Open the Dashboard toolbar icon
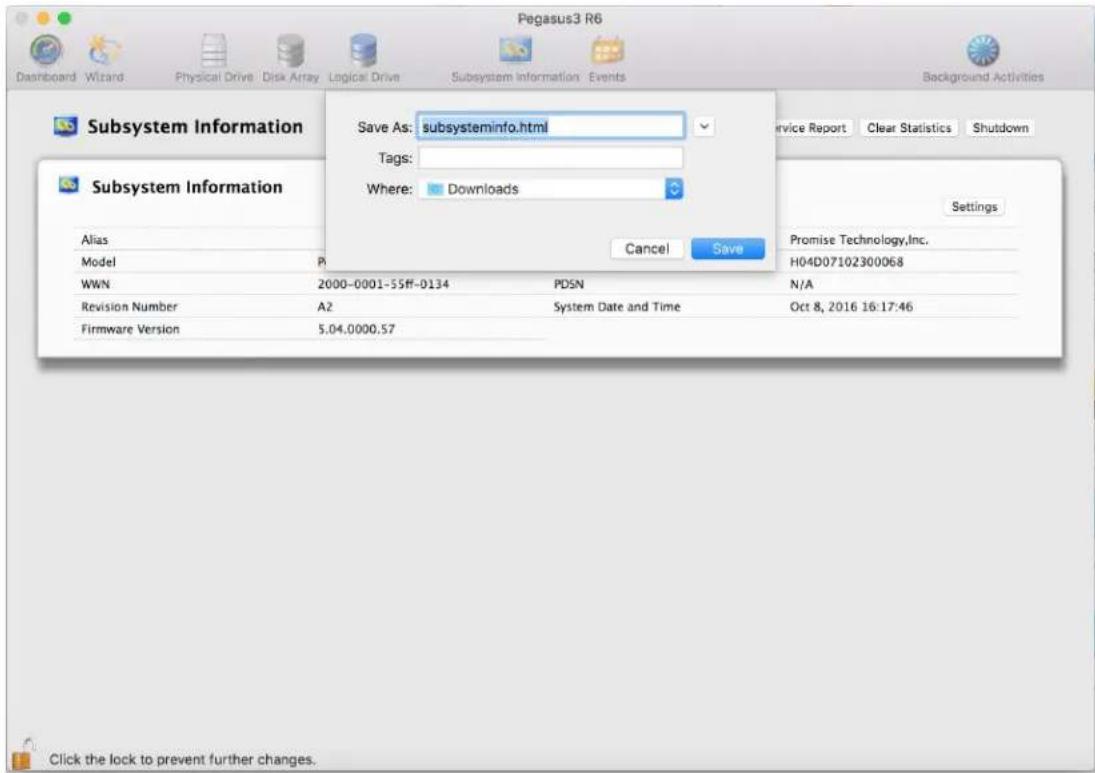 tap(46, 51)
